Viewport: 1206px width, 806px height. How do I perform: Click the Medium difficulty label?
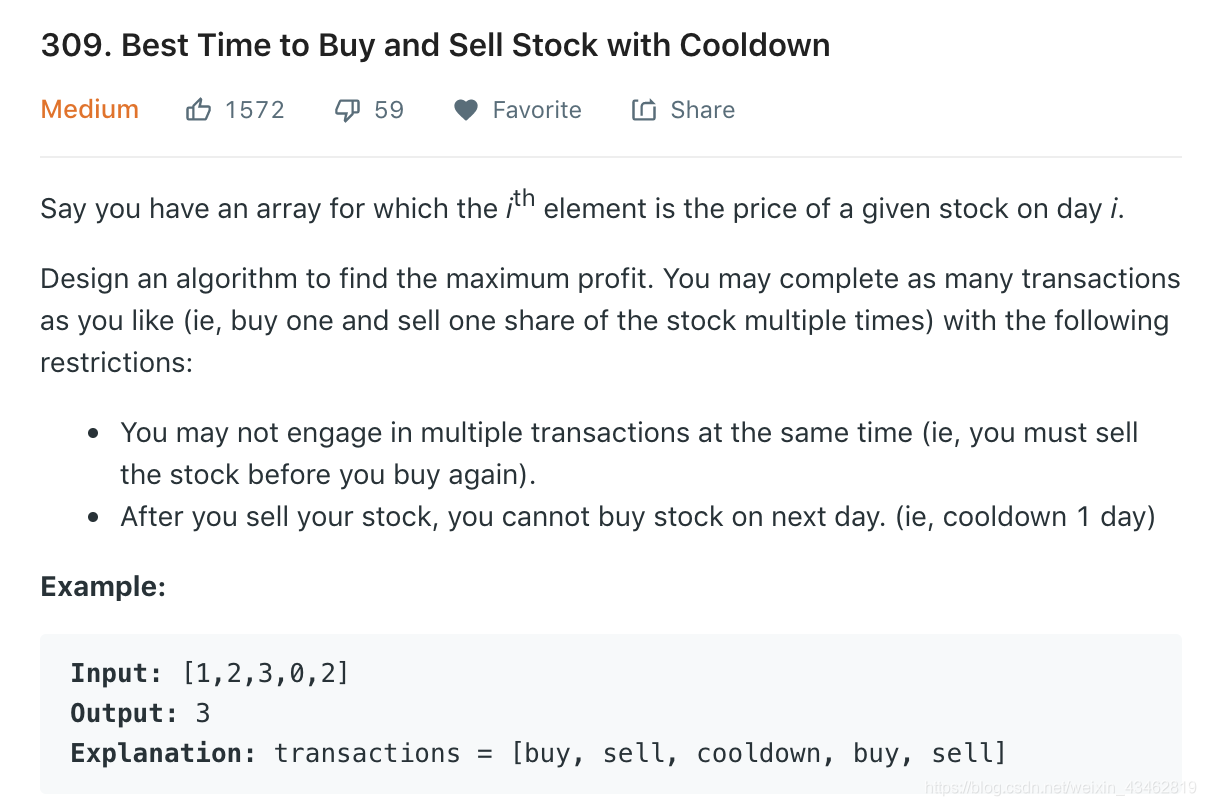pos(89,110)
